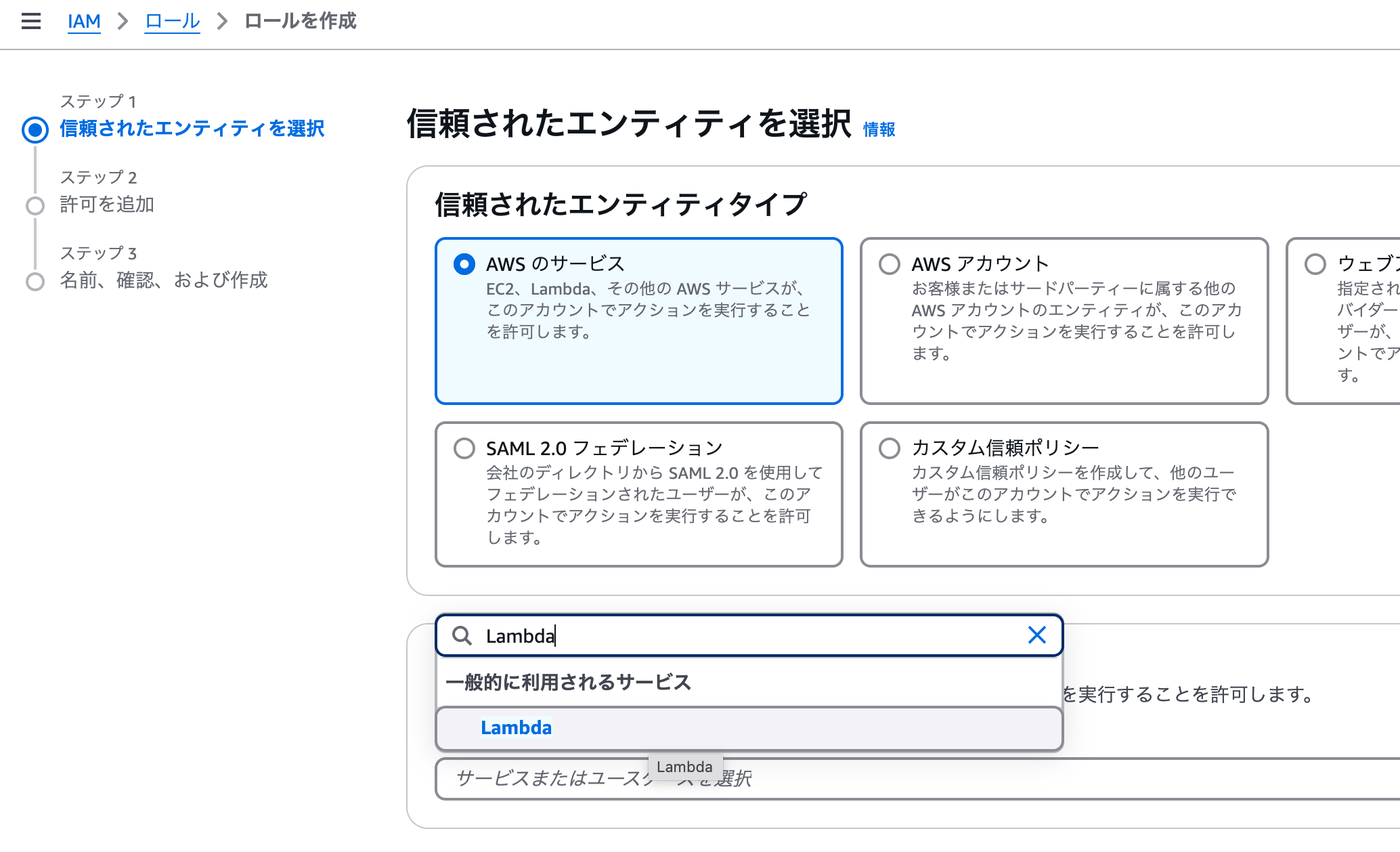Clear the Lambda search using the X icon
The height and width of the screenshot is (852, 1400).
point(1036,635)
